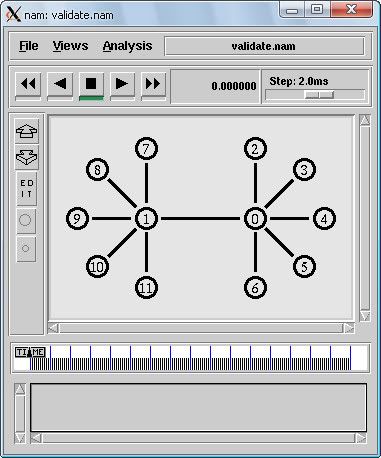Click the link between nodes 1 and 7

pyautogui.click(x=146, y=184)
